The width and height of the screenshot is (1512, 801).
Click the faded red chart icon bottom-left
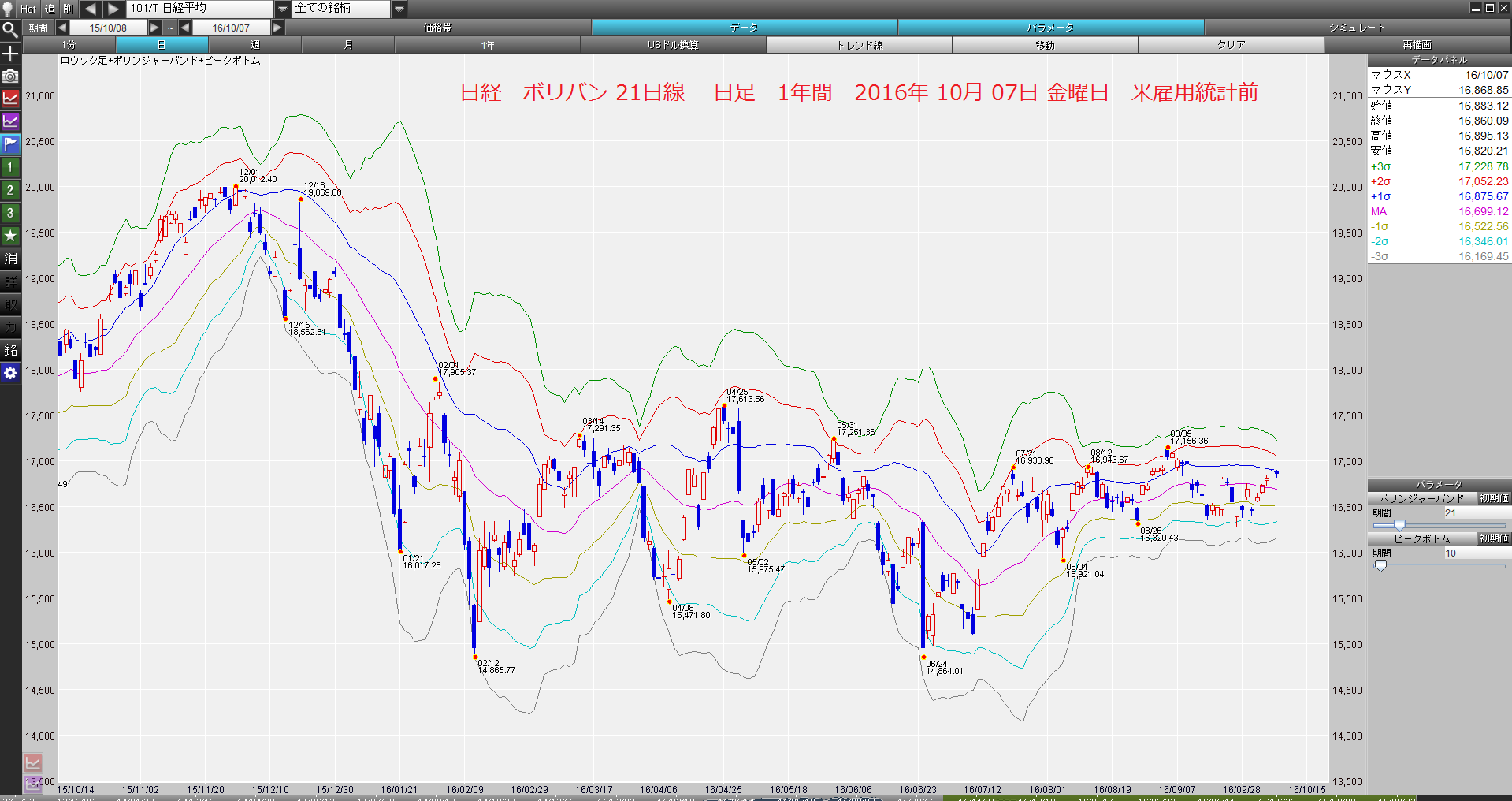[x=33, y=763]
